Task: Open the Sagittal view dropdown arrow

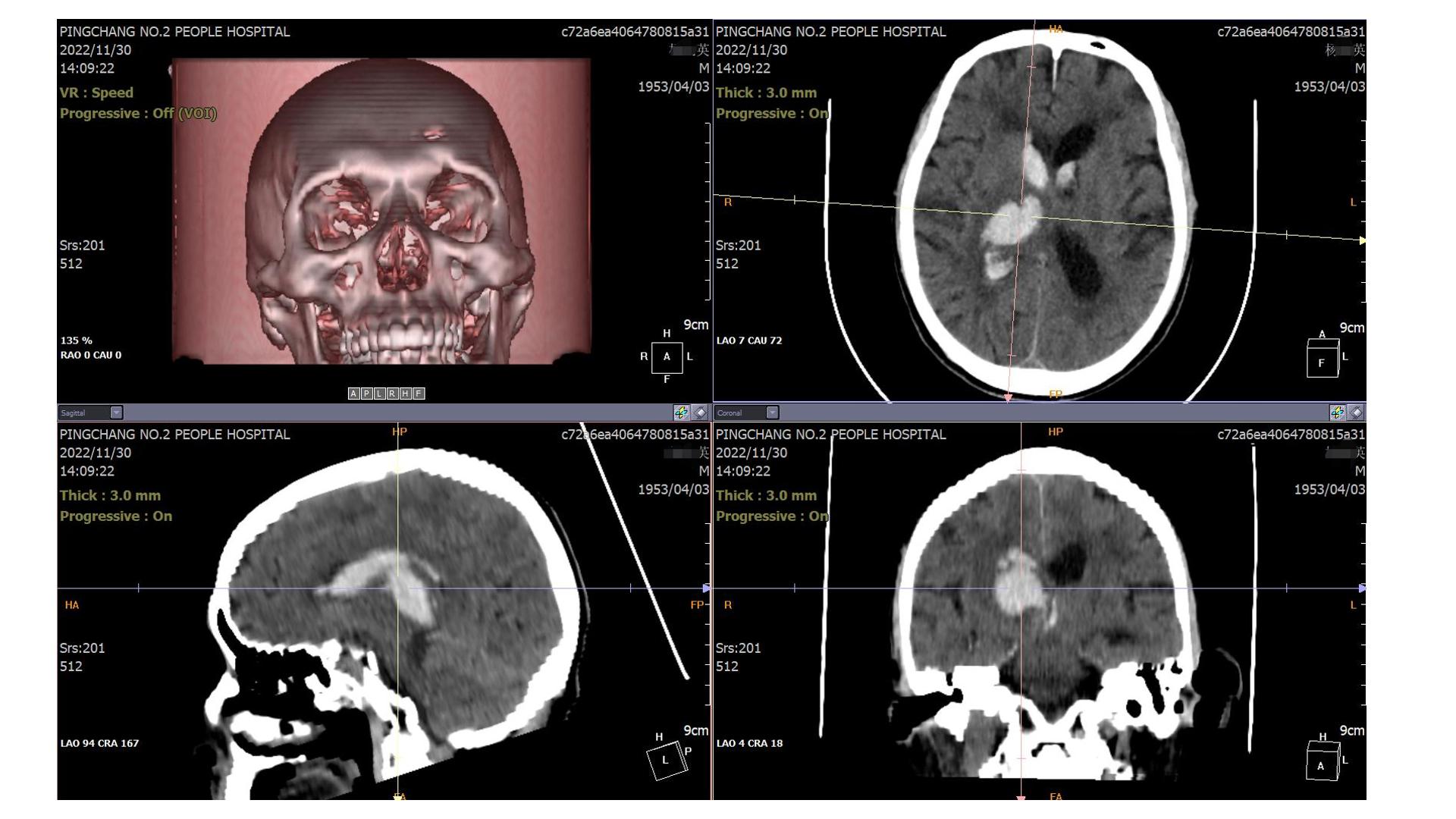Action: point(116,413)
